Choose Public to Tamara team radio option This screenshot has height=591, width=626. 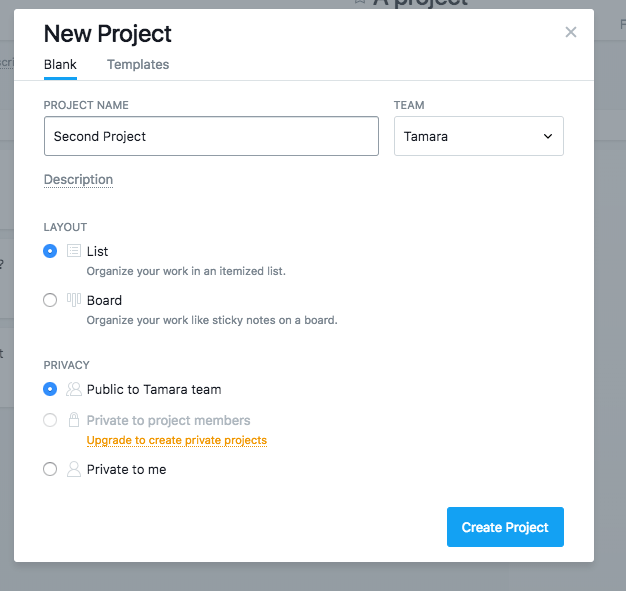[x=50, y=389]
